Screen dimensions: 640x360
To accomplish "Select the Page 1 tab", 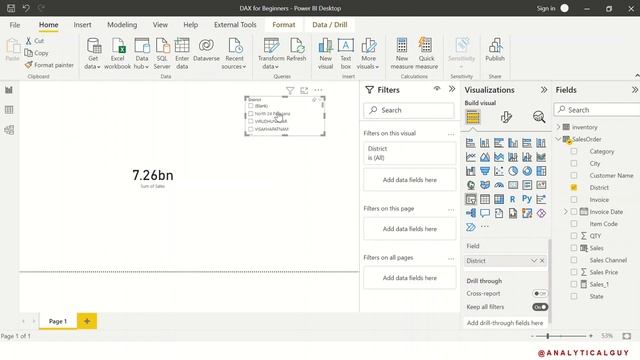I will [58, 321].
